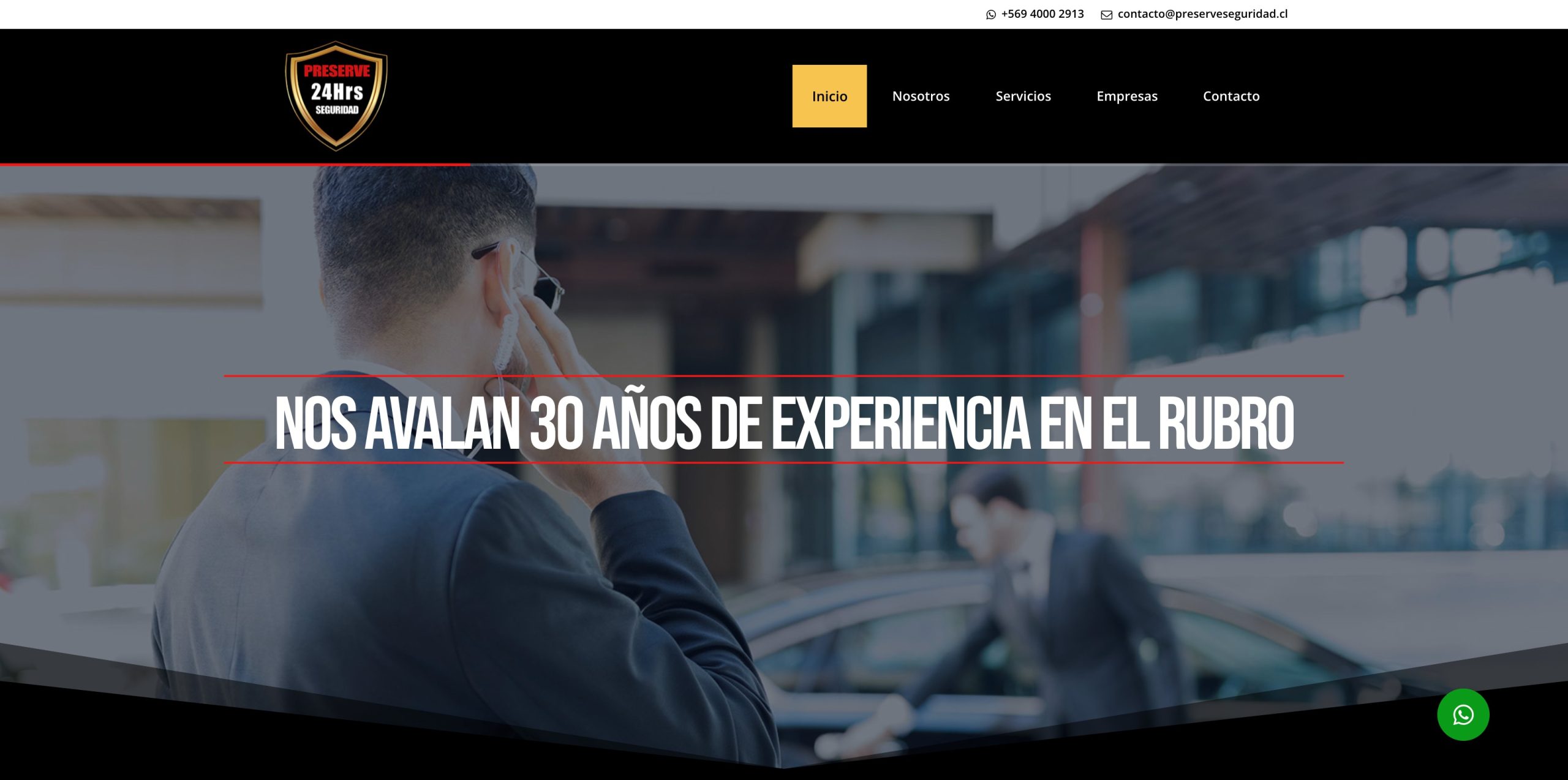Click the "Nos avalan 30 años" headline
This screenshot has height=780, width=1568.
784,422
